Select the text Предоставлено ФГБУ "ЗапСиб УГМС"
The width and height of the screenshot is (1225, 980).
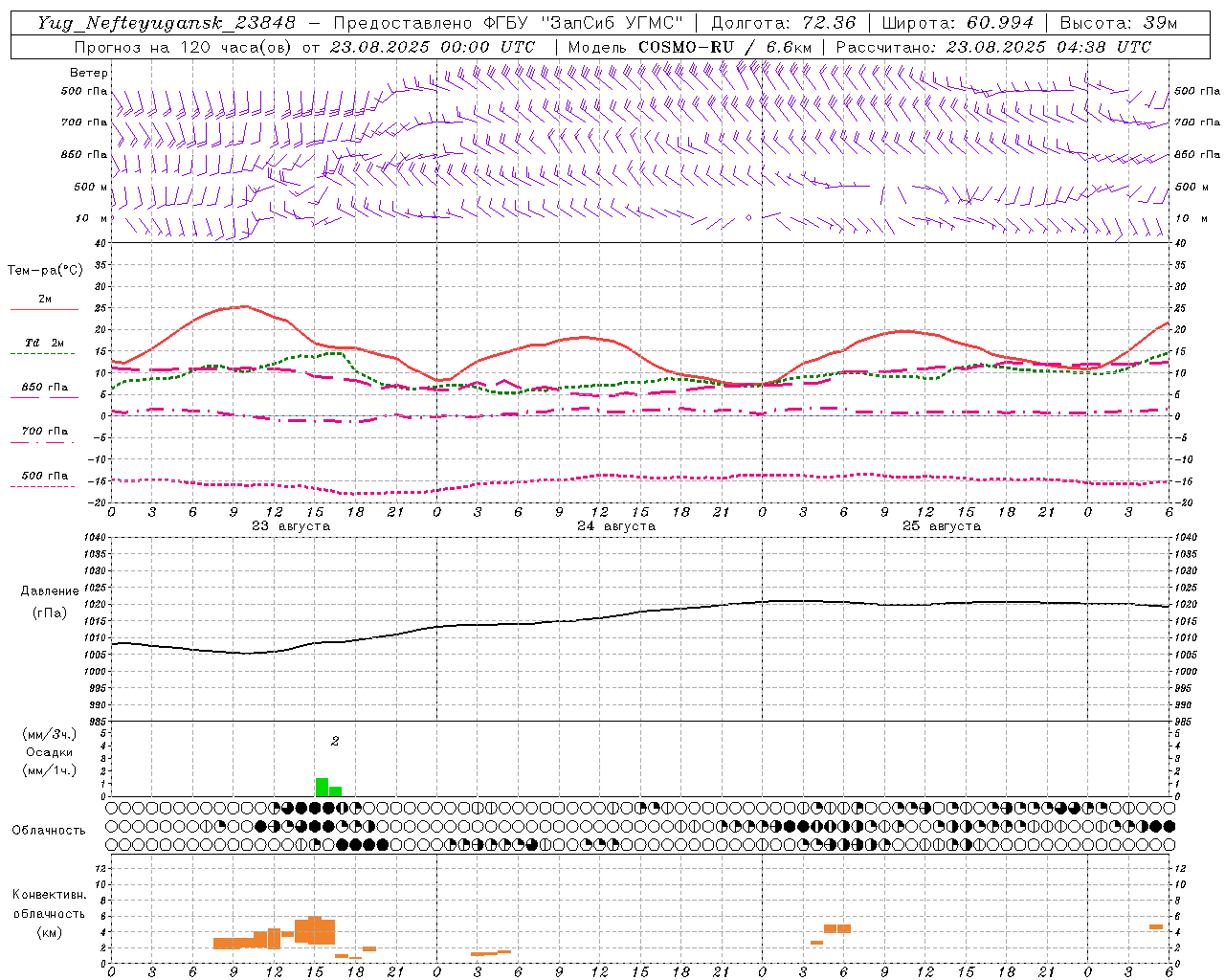coord(508,23)
